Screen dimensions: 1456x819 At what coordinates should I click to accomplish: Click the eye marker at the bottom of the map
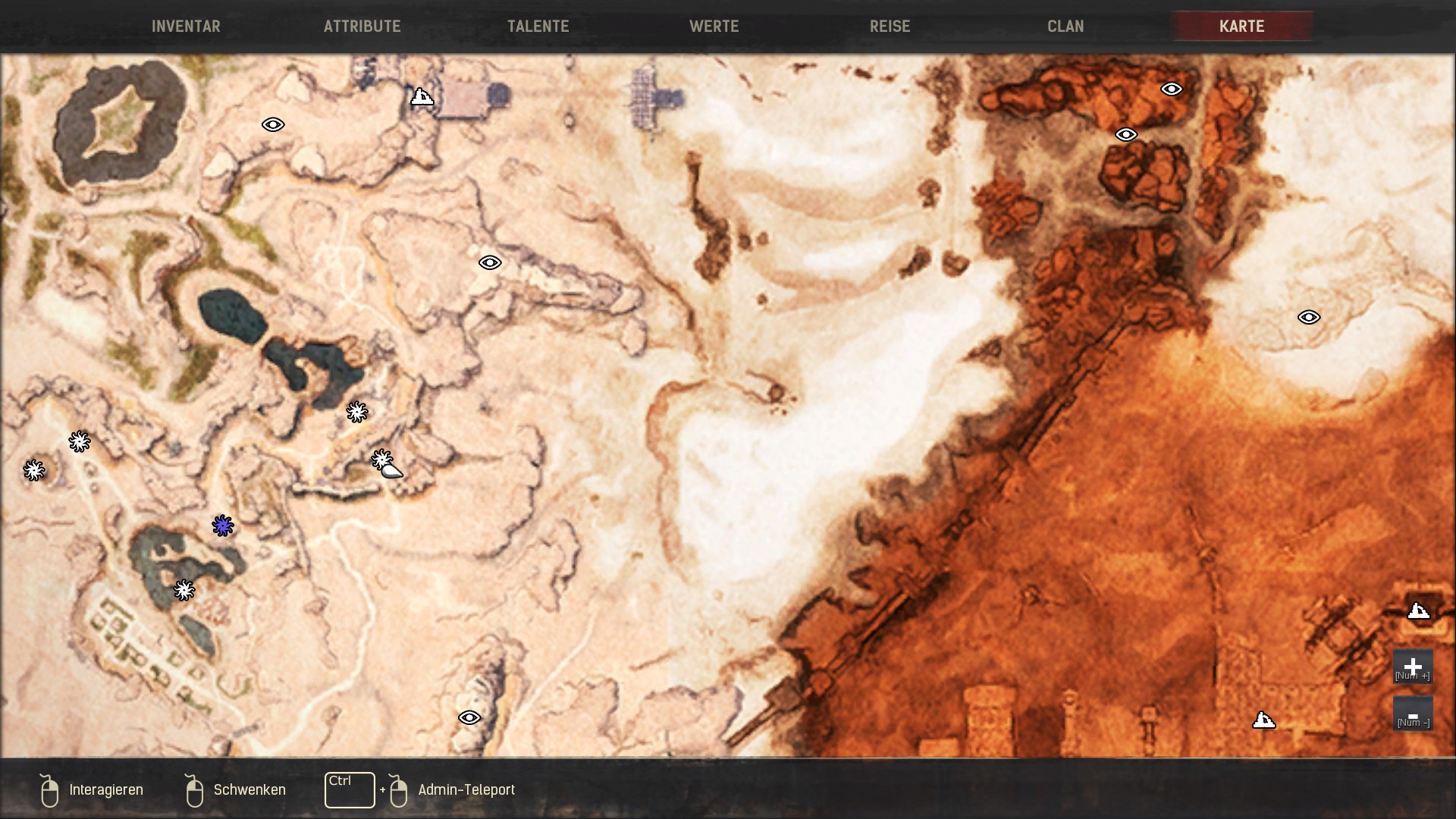coord(469,717)
